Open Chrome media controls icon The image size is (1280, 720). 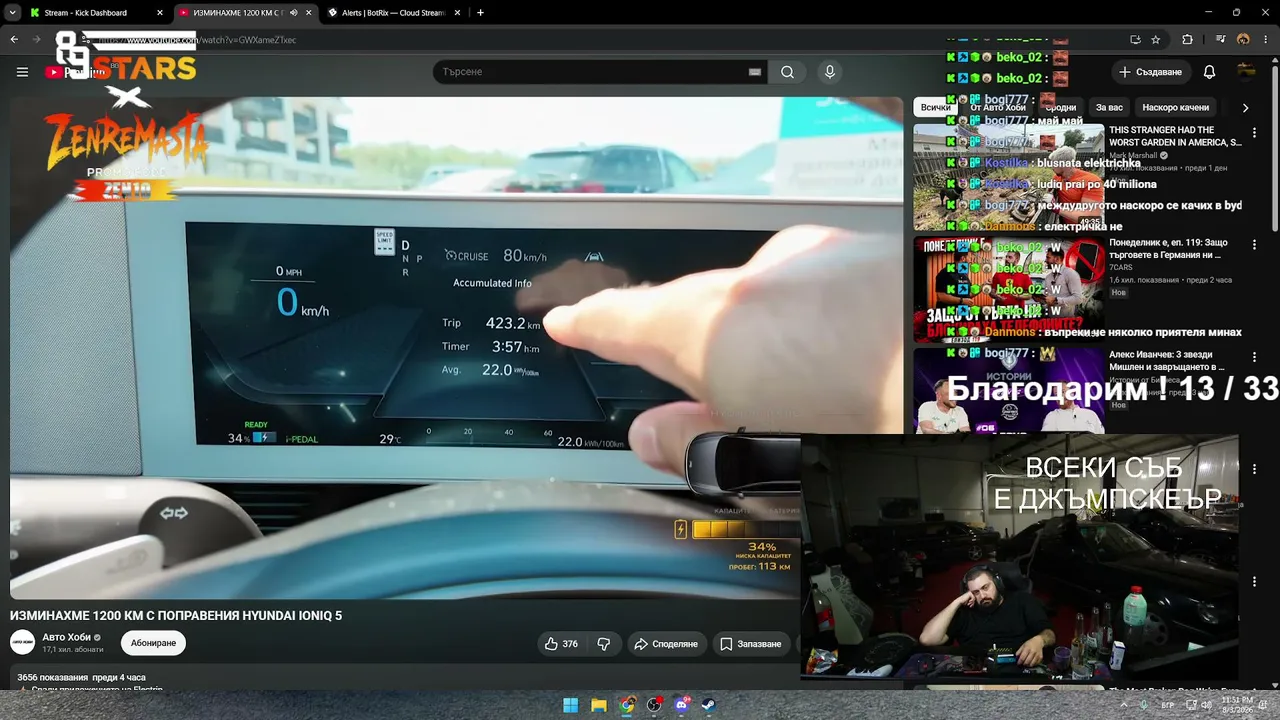1221,40
